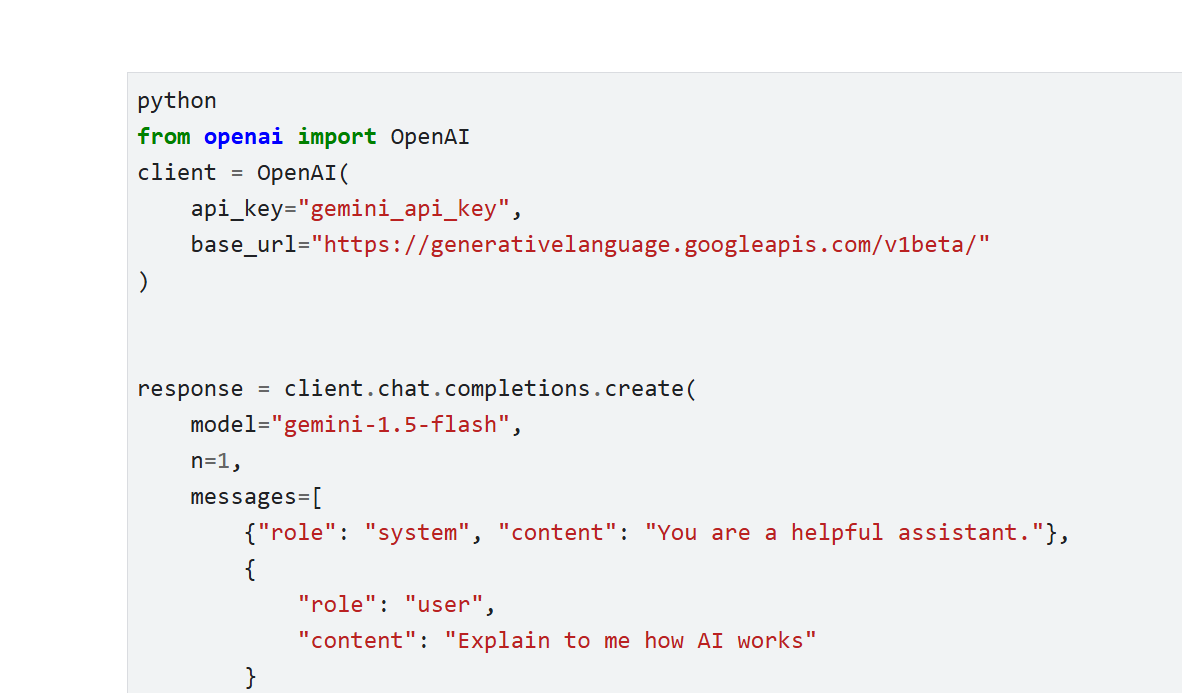Click the 'n=1' argument line
Screen dimensions: 1182x693
pos(216,461)
